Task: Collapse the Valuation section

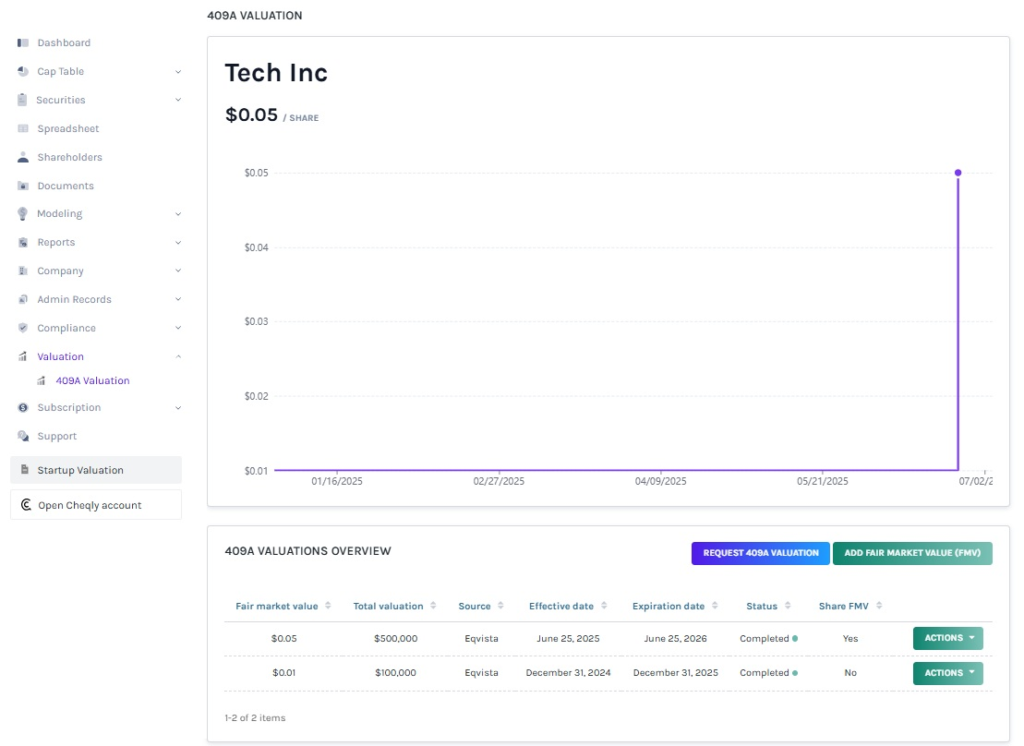Action: click(178, 356)
